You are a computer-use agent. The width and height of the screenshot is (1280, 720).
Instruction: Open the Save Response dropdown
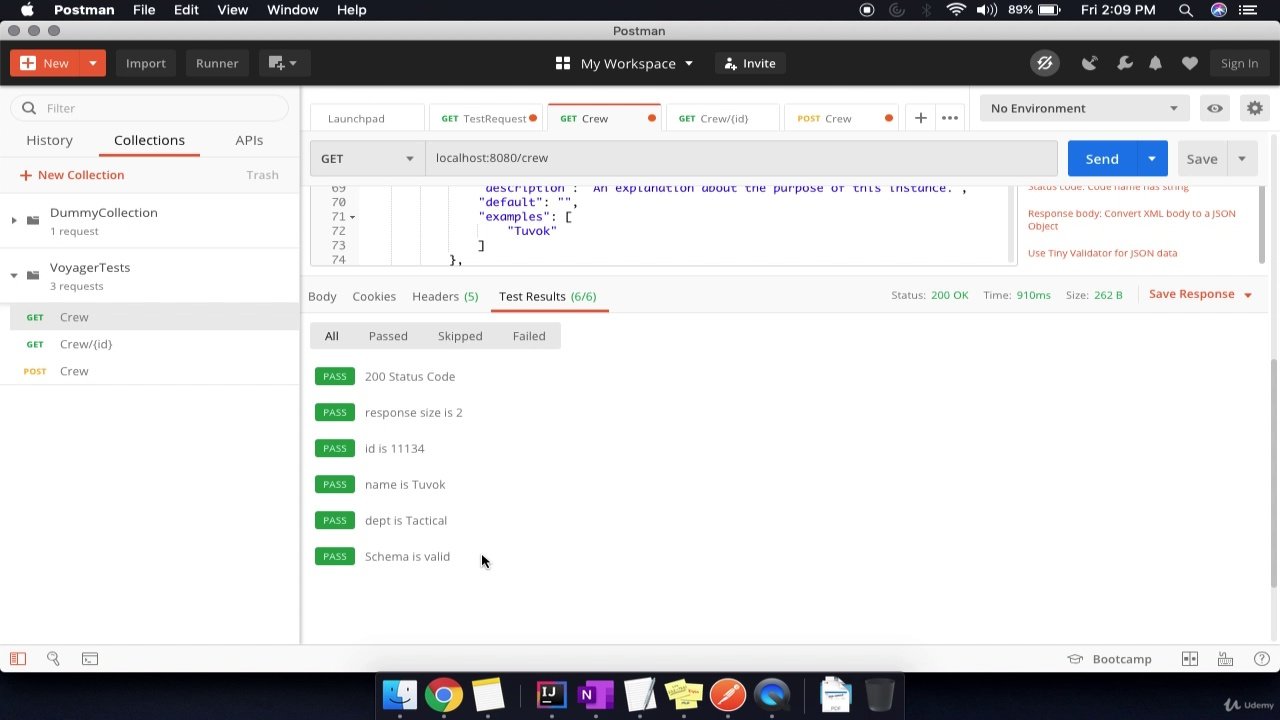[1200, 294]
